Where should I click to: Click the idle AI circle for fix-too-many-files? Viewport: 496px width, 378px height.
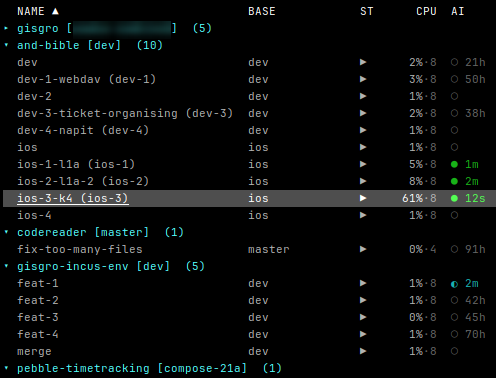tap(454, 249)
